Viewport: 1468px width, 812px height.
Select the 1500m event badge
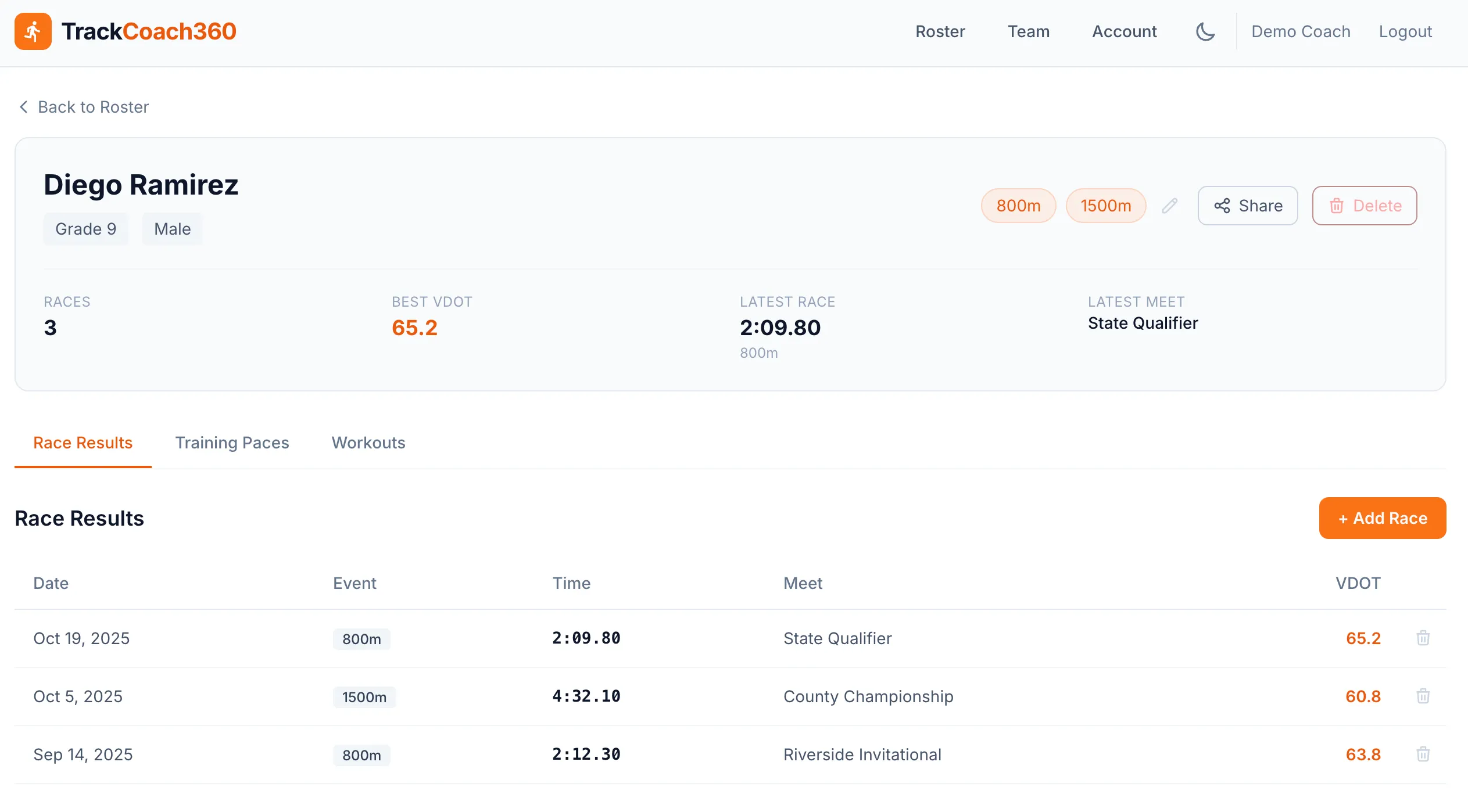point(1105,206)
